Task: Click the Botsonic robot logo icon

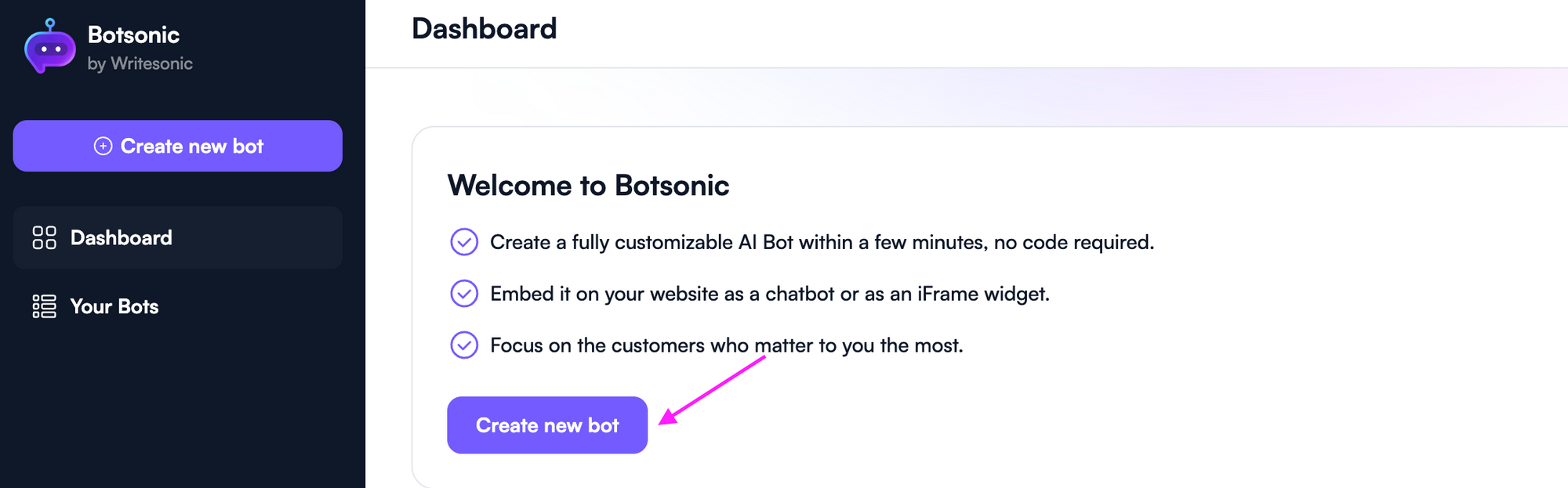Action: click(49, 47)
